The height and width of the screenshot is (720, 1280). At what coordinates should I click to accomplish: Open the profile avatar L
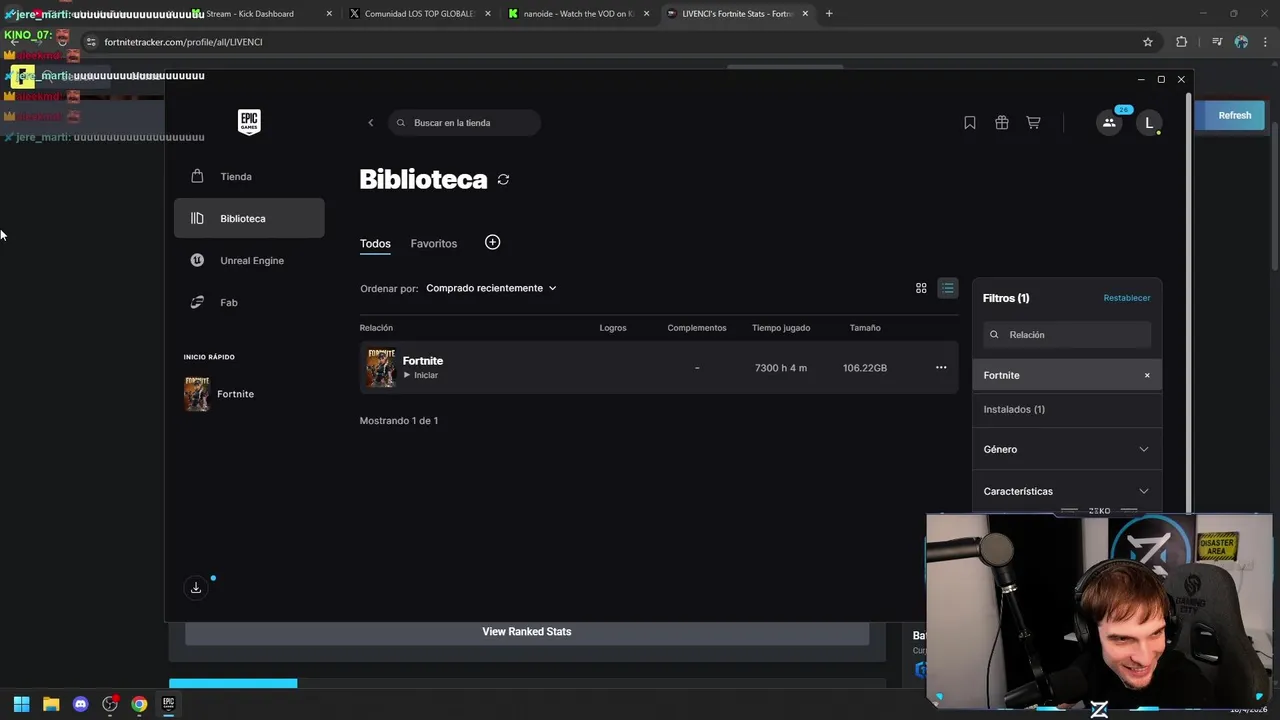[1149, 123]
